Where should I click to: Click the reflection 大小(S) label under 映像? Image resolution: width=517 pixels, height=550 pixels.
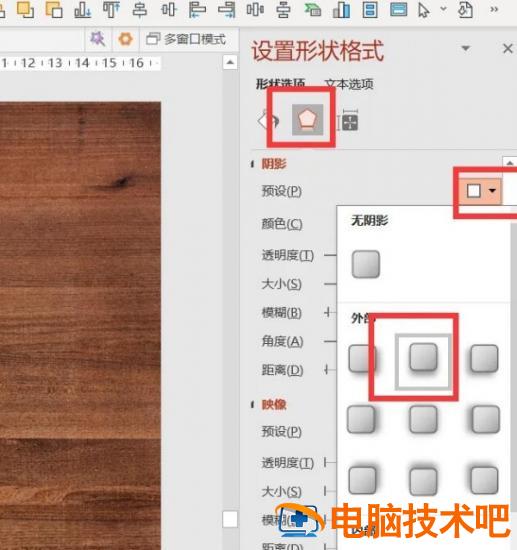click(281, 492)
